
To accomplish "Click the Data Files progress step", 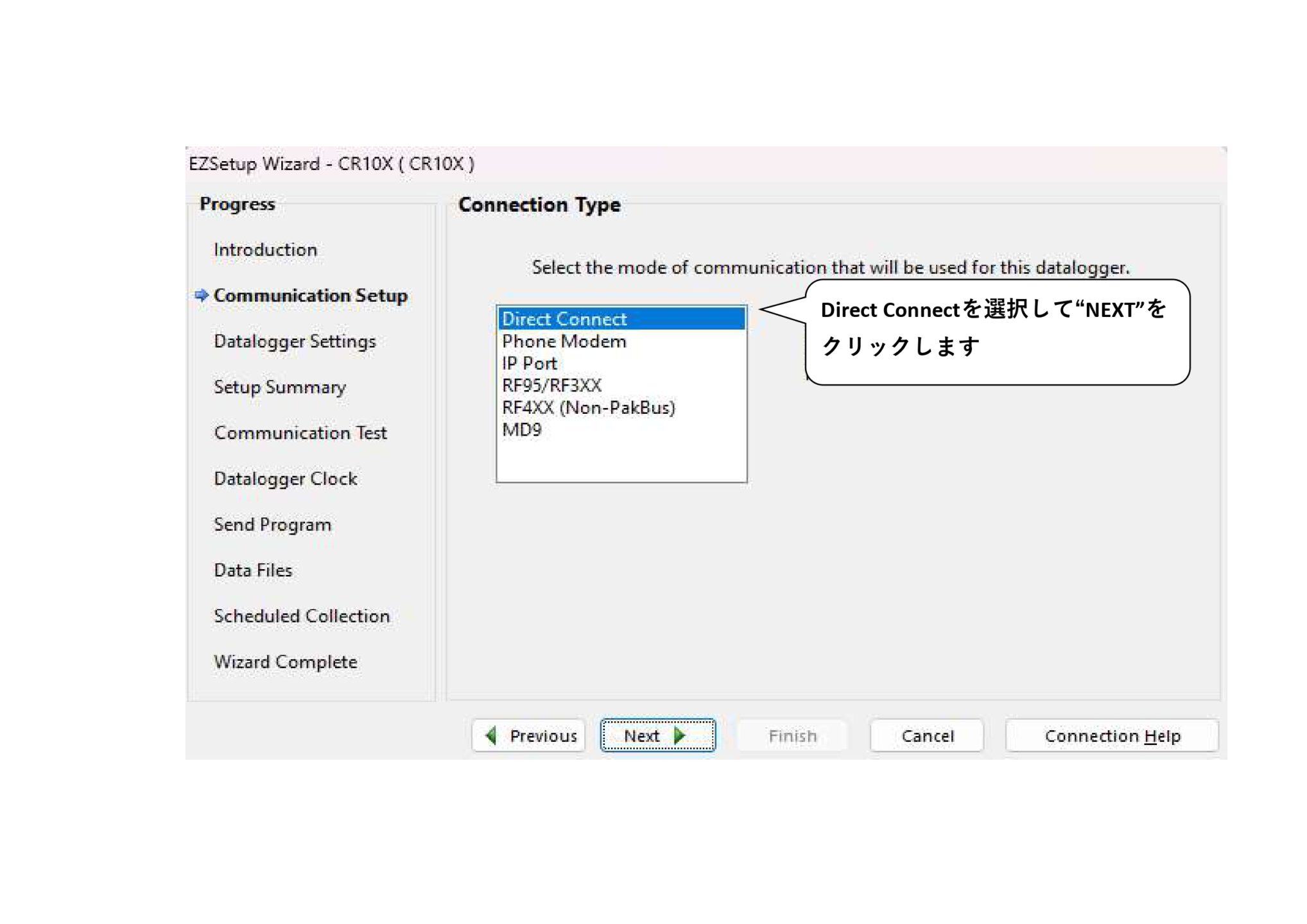I will pyautogui.click(x=253, y=570).
